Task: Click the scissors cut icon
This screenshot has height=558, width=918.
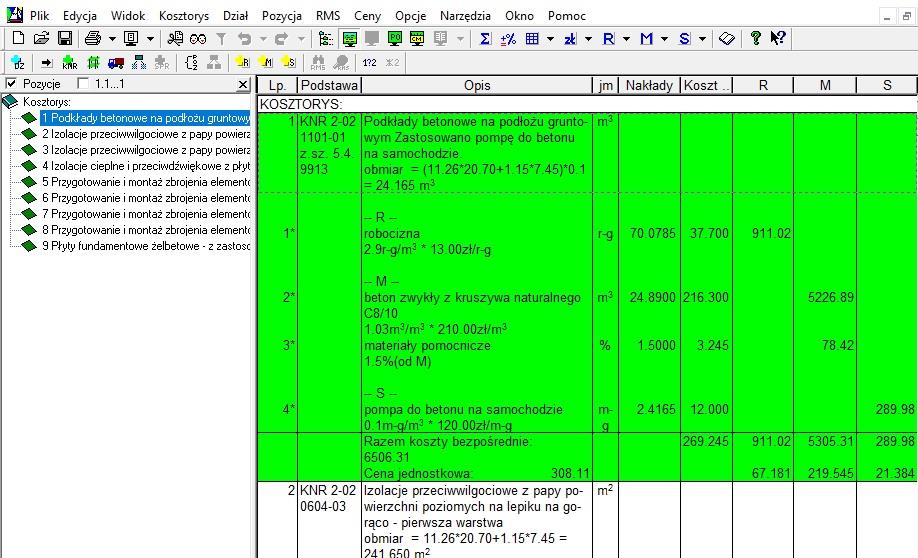Action: (x=176, y=38)
